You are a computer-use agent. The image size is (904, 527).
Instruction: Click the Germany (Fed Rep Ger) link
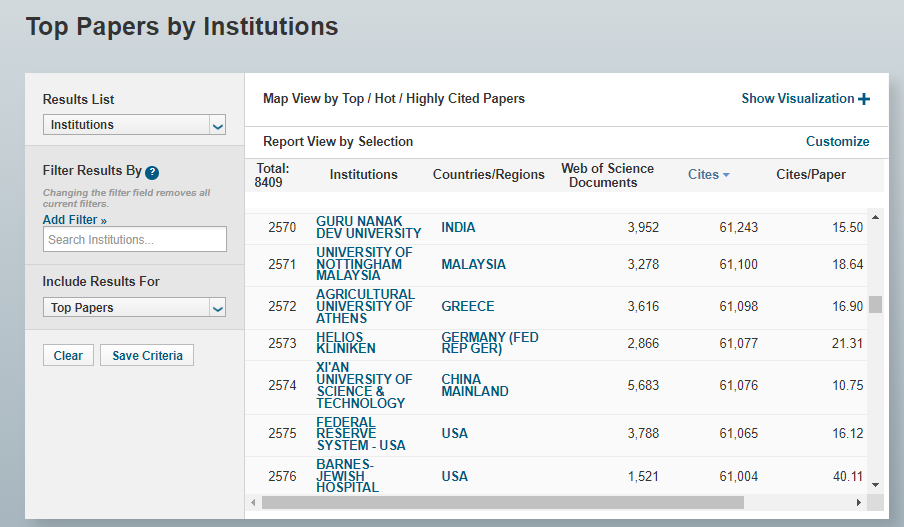[489, 343]
